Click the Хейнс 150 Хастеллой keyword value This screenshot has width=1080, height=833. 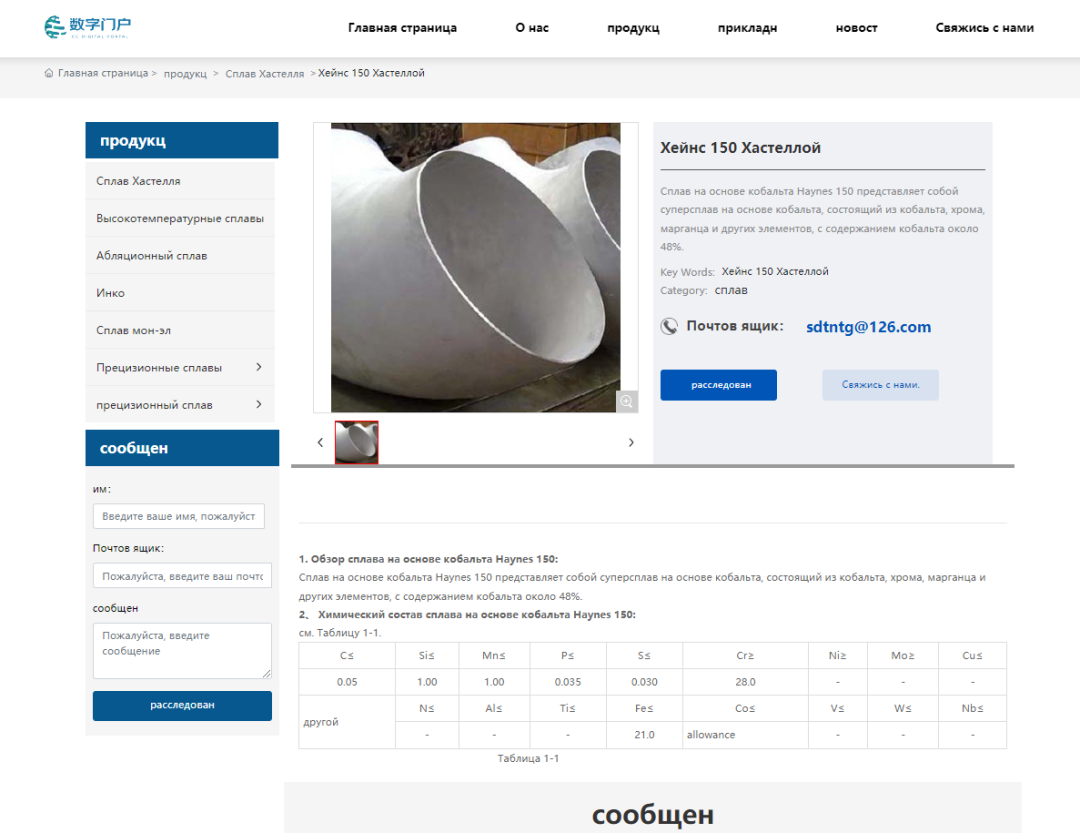coord(775,271)
